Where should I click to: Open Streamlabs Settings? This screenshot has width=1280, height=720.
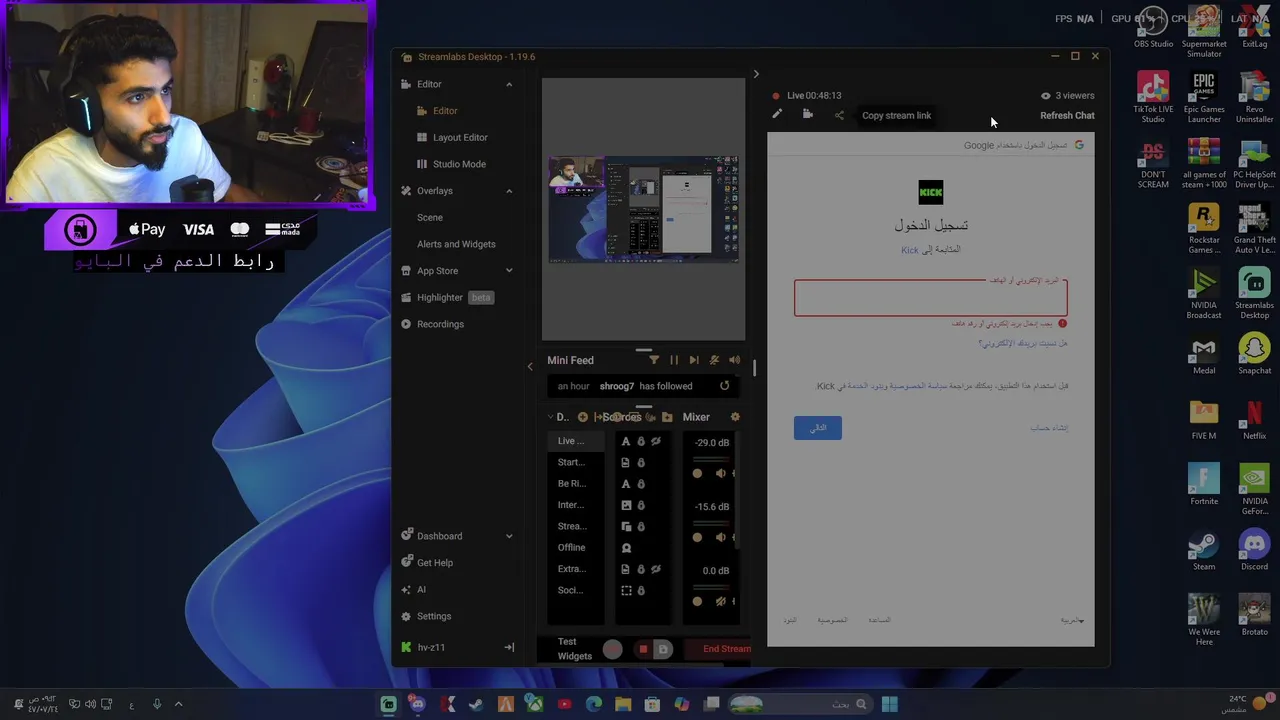[x=434, y=616]
